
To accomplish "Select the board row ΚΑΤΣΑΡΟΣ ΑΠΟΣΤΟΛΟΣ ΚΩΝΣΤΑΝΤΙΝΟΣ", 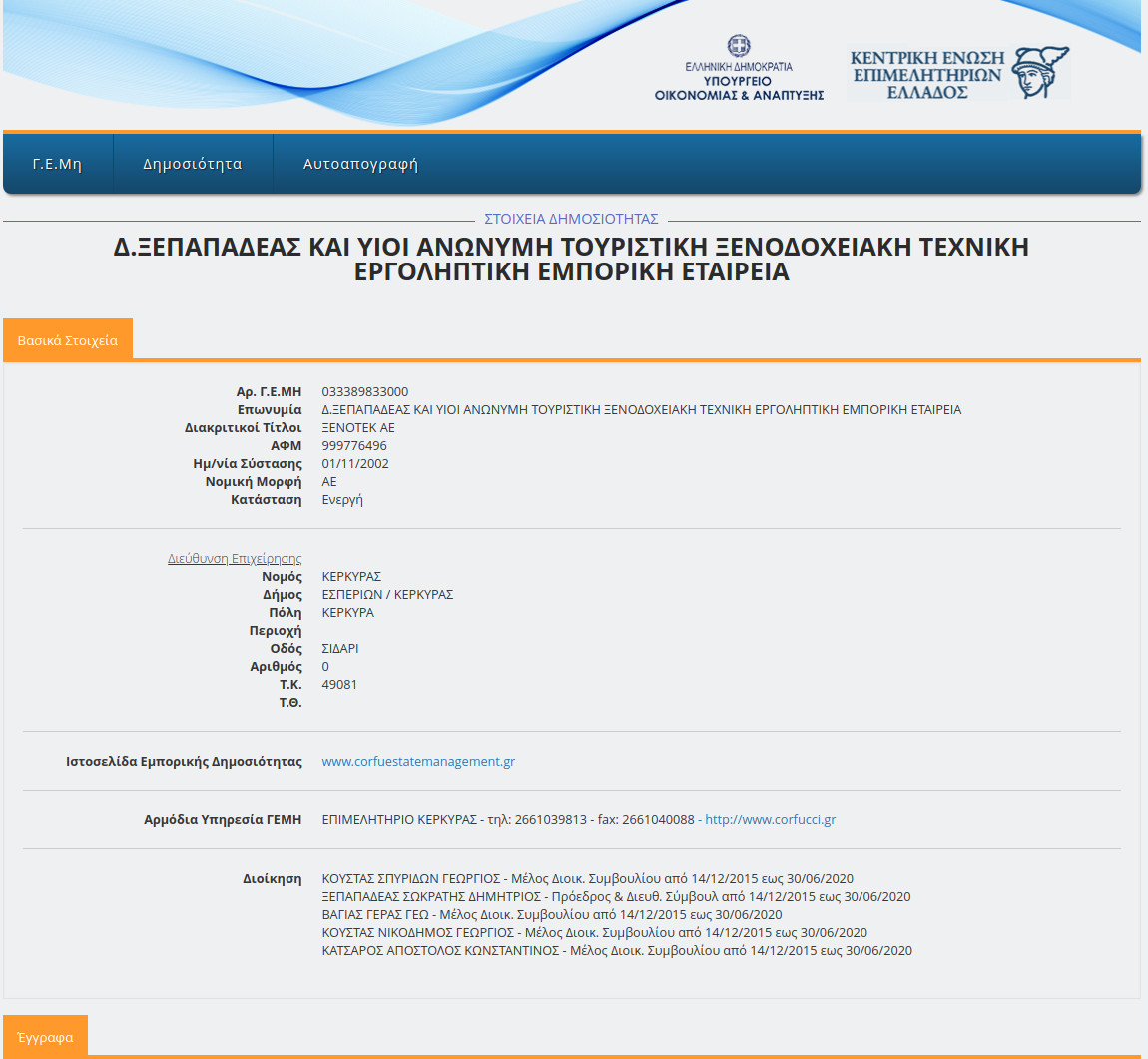I will point(617,950).
